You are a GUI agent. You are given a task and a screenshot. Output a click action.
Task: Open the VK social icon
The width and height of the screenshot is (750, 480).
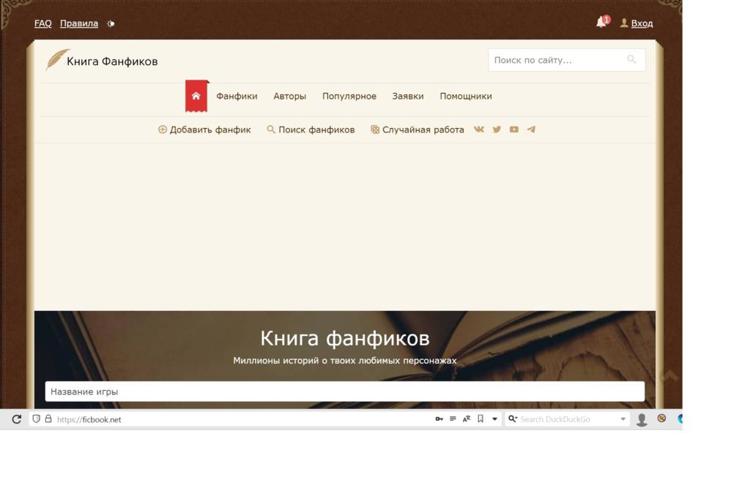pos(479,129)
